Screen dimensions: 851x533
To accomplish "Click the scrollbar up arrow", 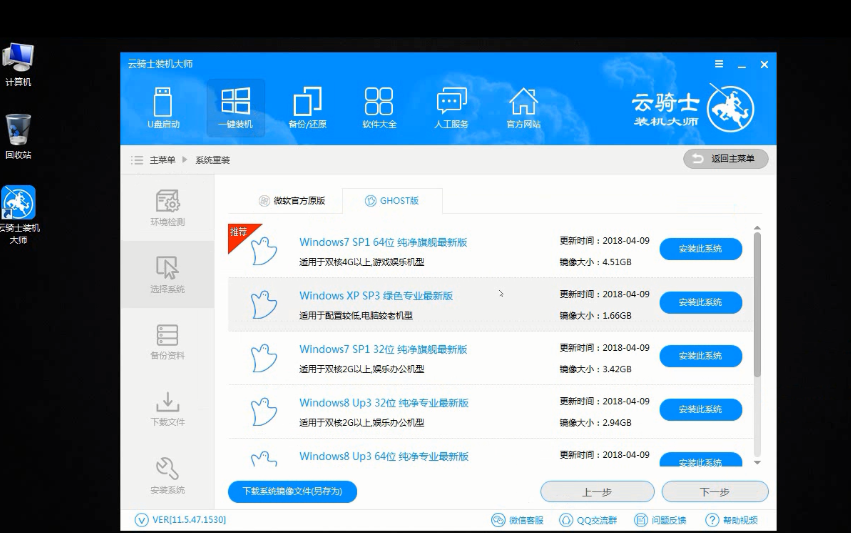I will click(x=757, y=229).
